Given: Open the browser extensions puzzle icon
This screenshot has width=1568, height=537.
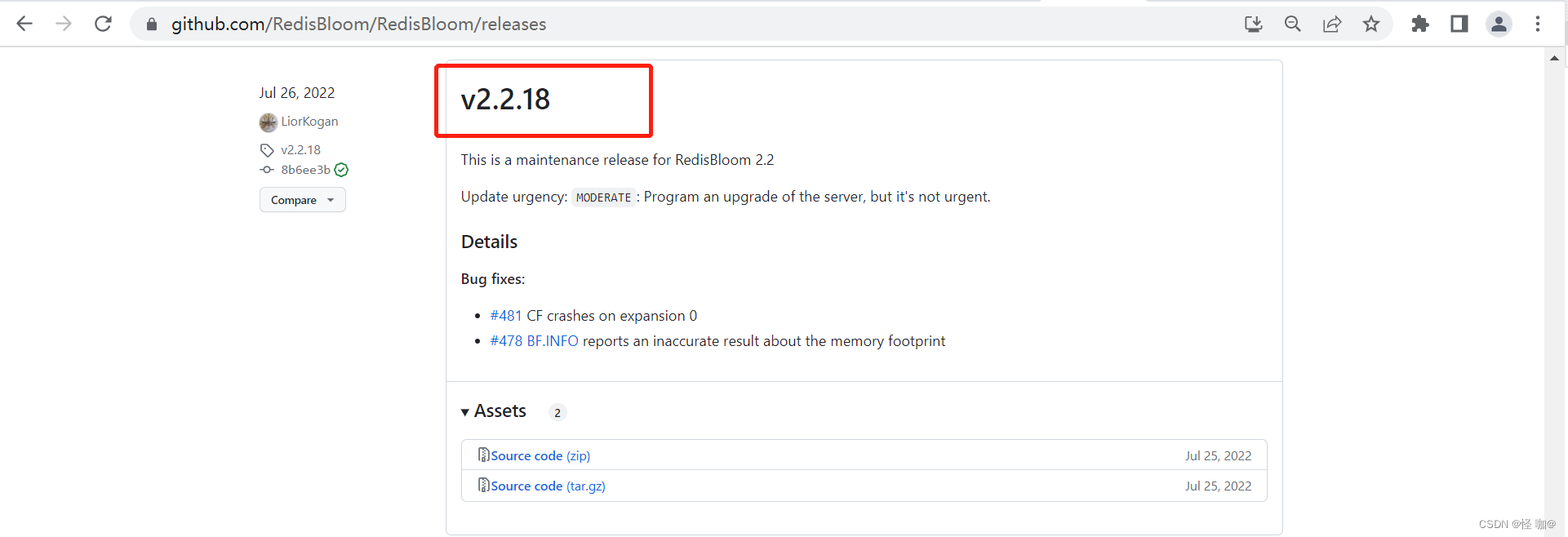Looking at the screenshot, I should (1420, 24).
